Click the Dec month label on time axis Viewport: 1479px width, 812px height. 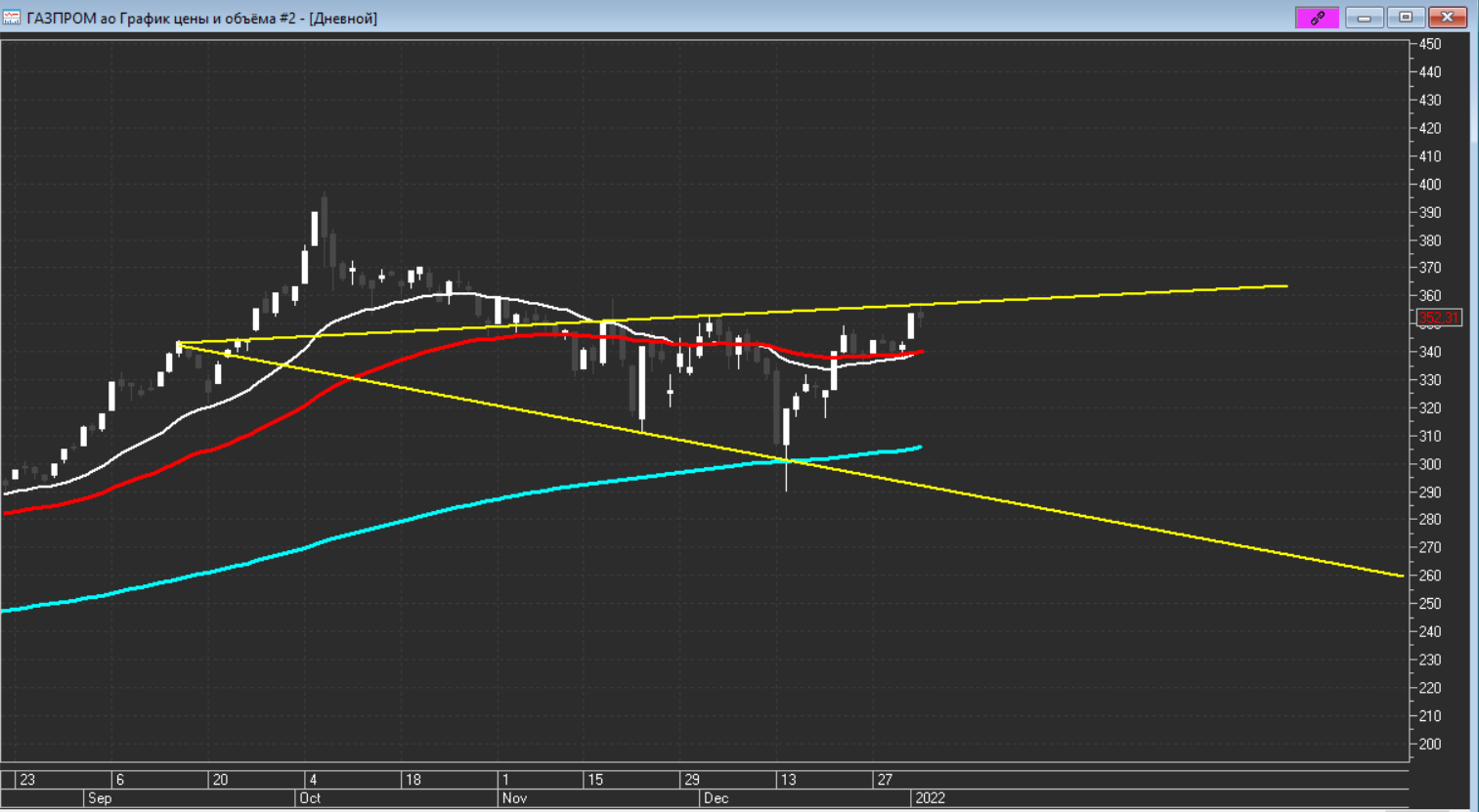point(716,798)
